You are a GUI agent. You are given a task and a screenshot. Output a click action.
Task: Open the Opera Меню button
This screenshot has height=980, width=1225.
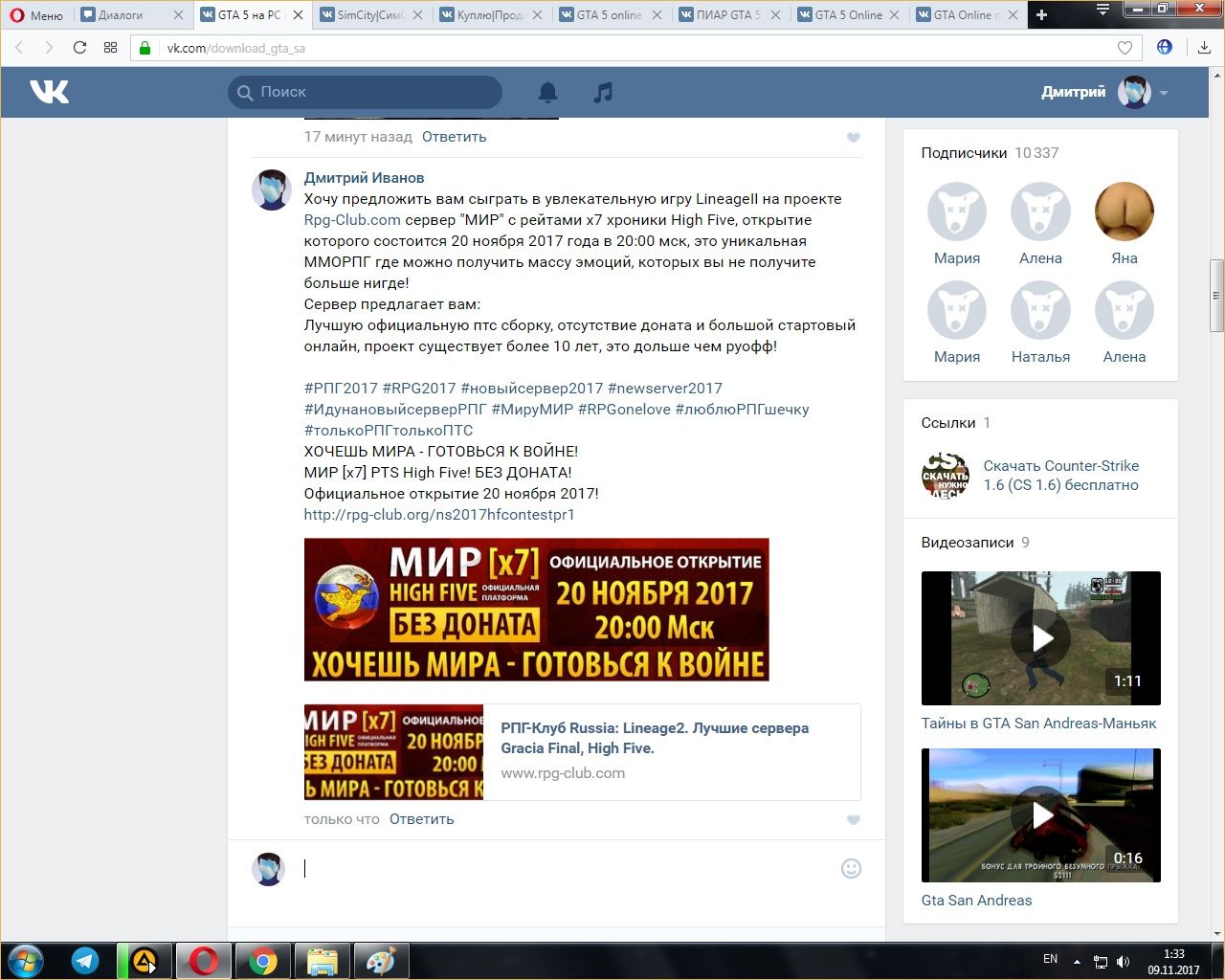coord(36,14)
